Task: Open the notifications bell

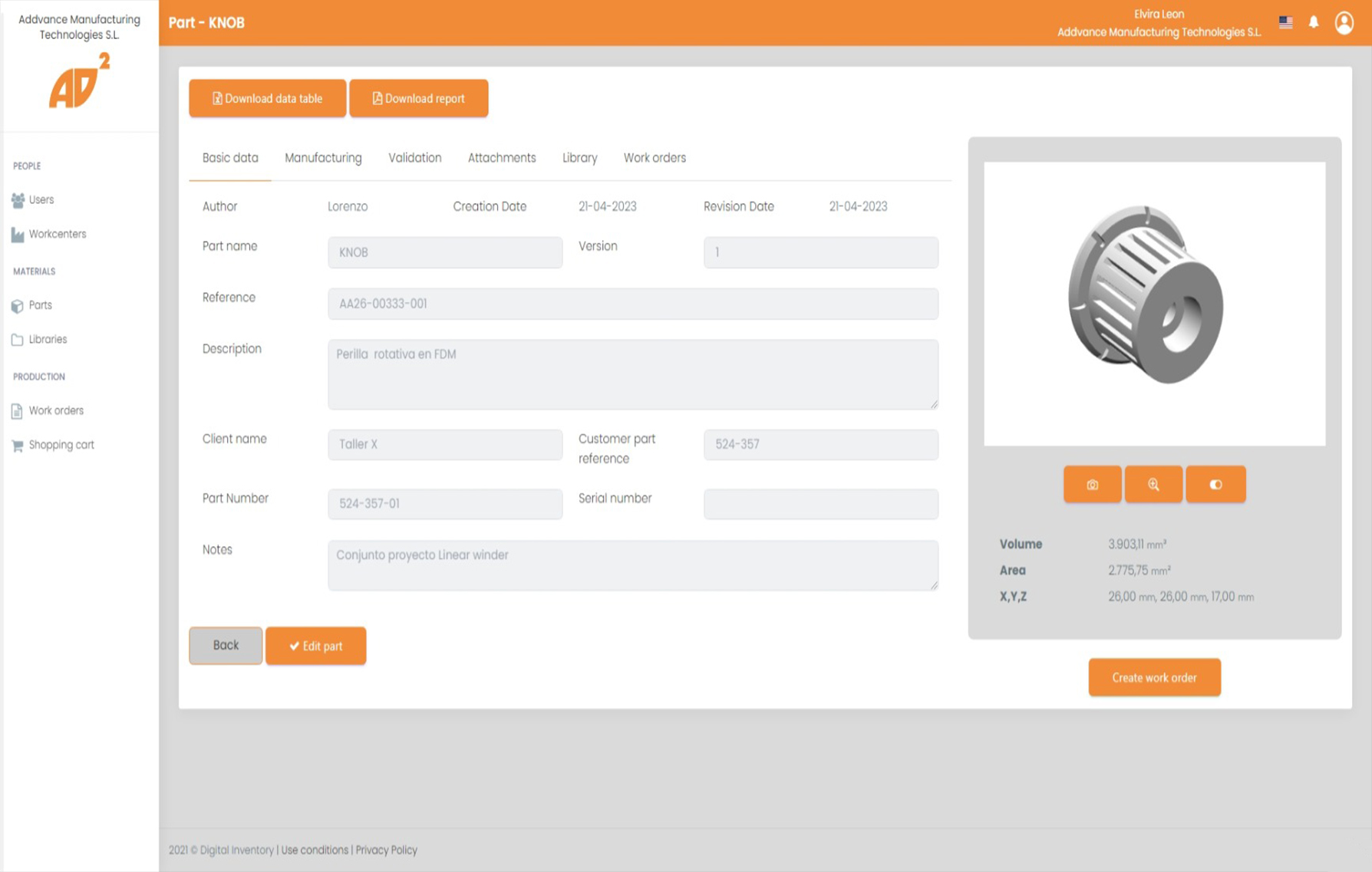Action: [1314, 22]
